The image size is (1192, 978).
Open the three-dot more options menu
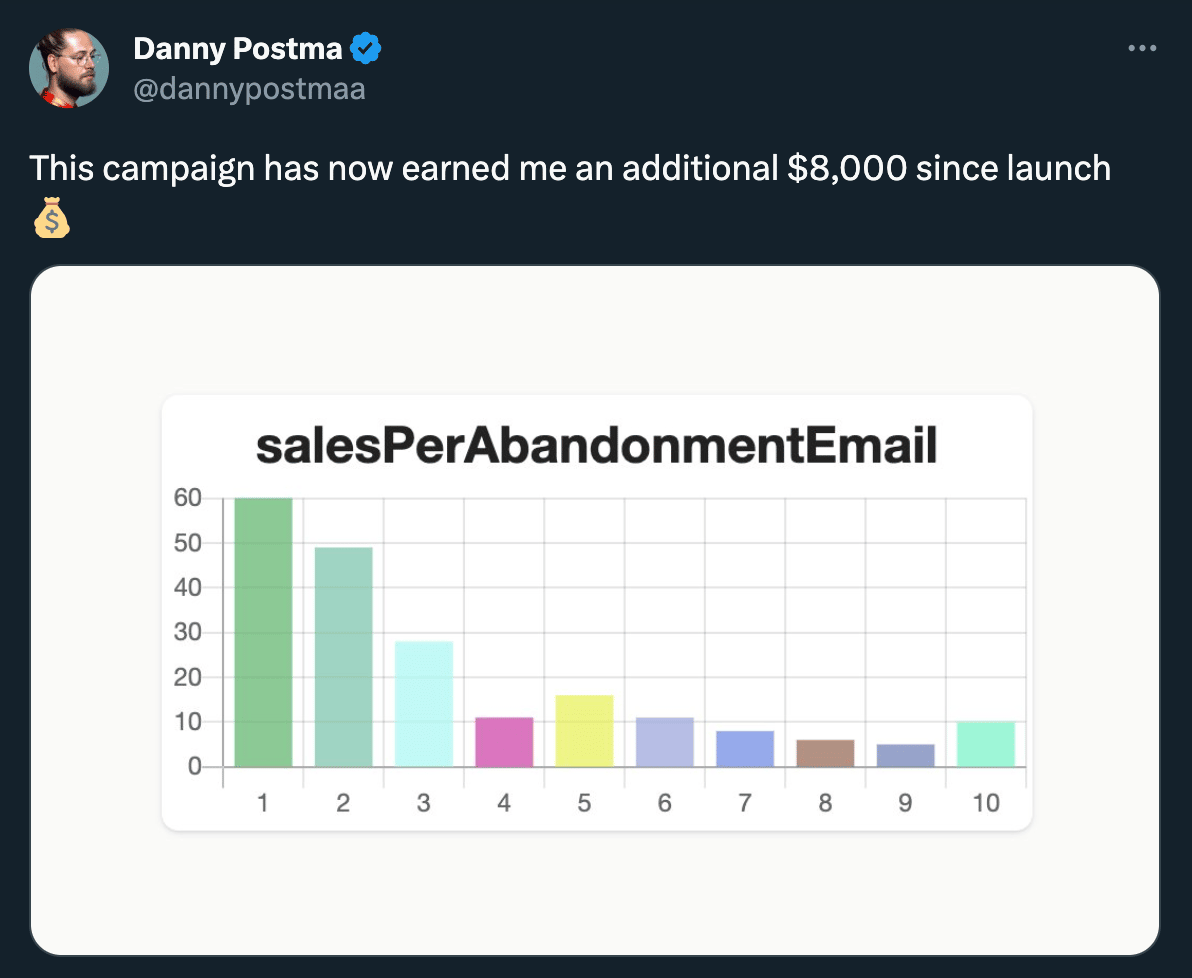tap(1142, 48)
